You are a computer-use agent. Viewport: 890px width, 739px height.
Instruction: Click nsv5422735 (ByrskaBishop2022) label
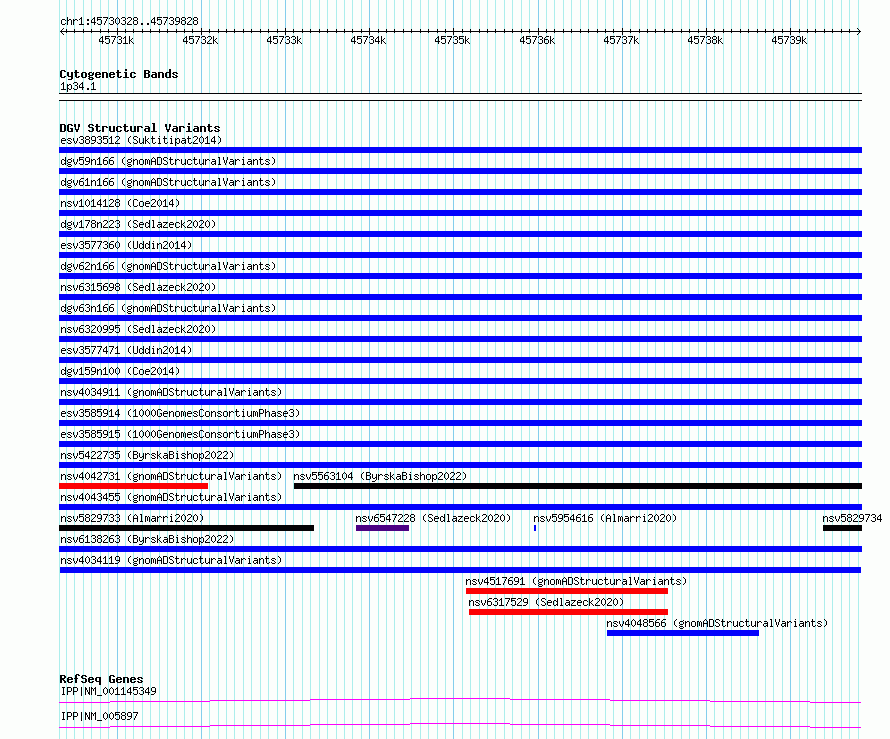[x=147, y=455]
